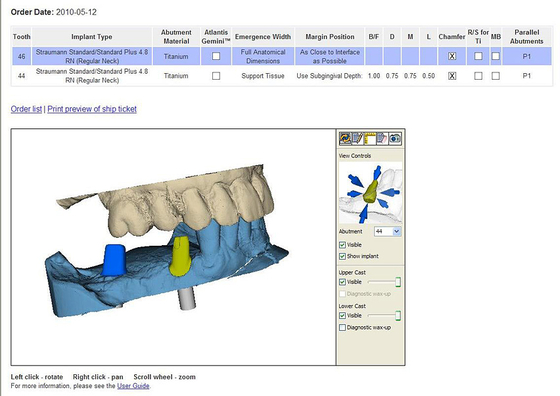The image size is (560, 396).
Task: Select the notepad with eraser tool
Action: pyautogui.click(x=382, y=139)
